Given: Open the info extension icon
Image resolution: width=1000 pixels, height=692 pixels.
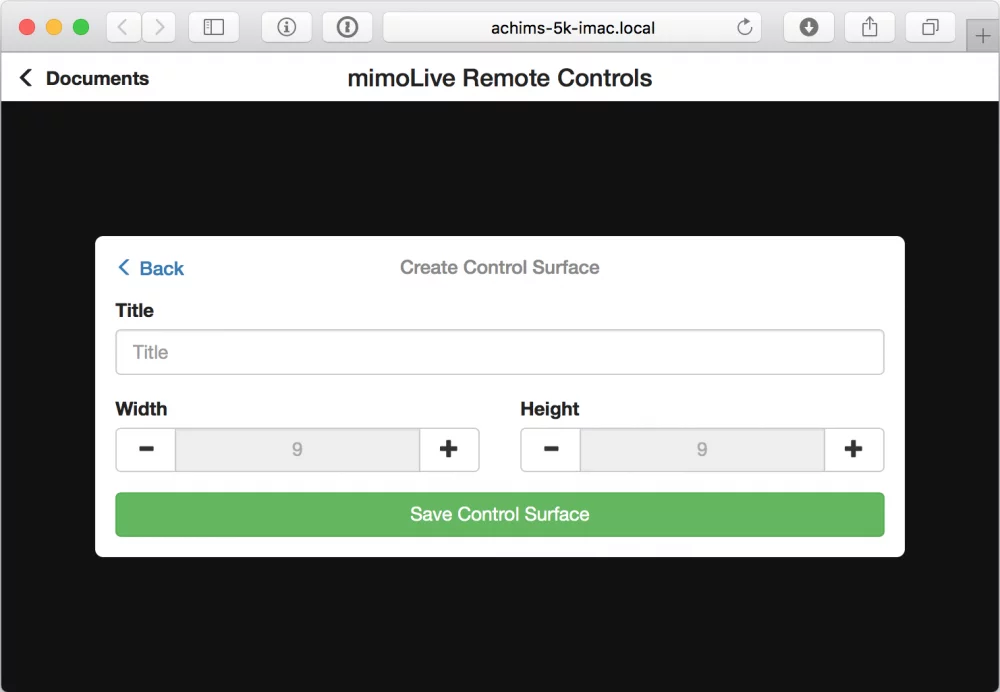Looking at the screenshot, I should 286,27.
